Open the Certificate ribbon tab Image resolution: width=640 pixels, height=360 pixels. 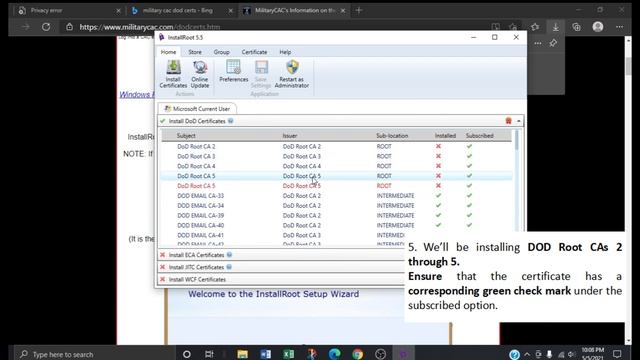point(254,52)
